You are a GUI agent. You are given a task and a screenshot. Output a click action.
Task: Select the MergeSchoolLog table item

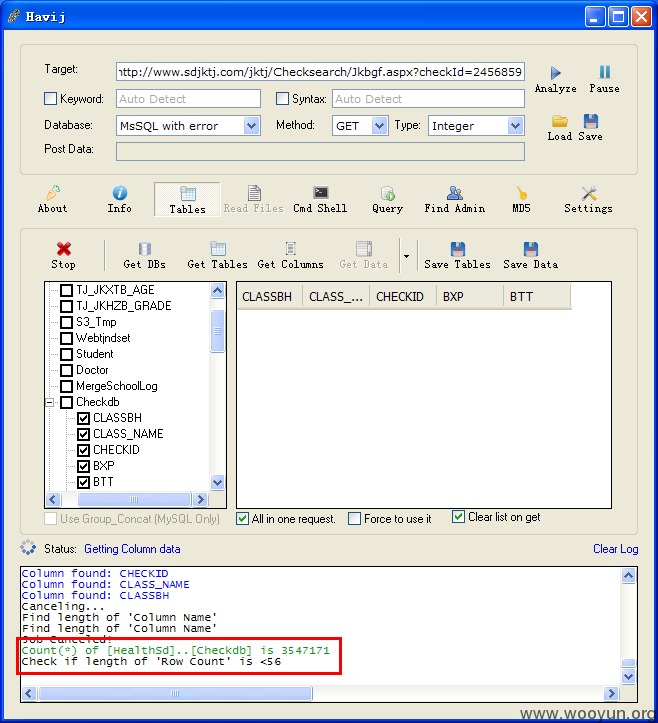tap(117, 386)
